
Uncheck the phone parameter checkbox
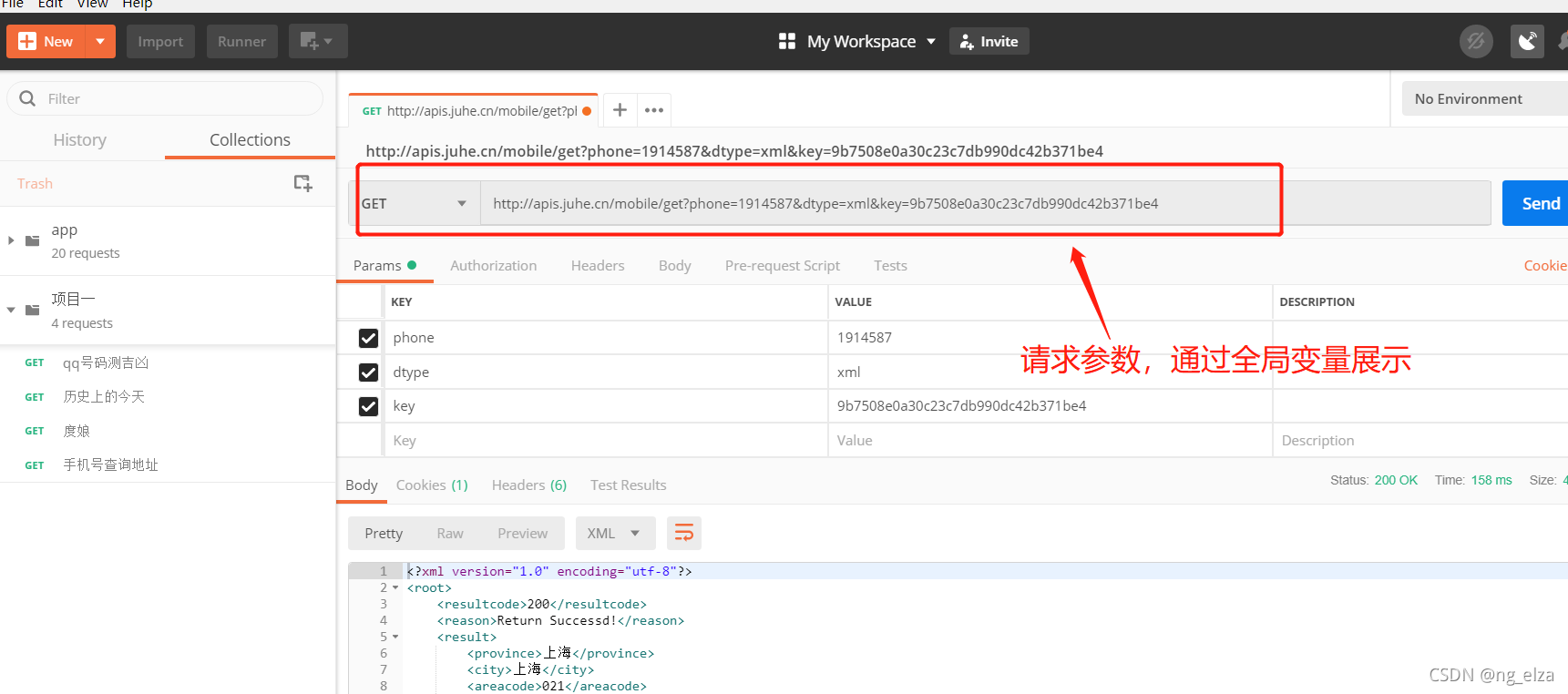pyautogui.click(x=368, y=338)
